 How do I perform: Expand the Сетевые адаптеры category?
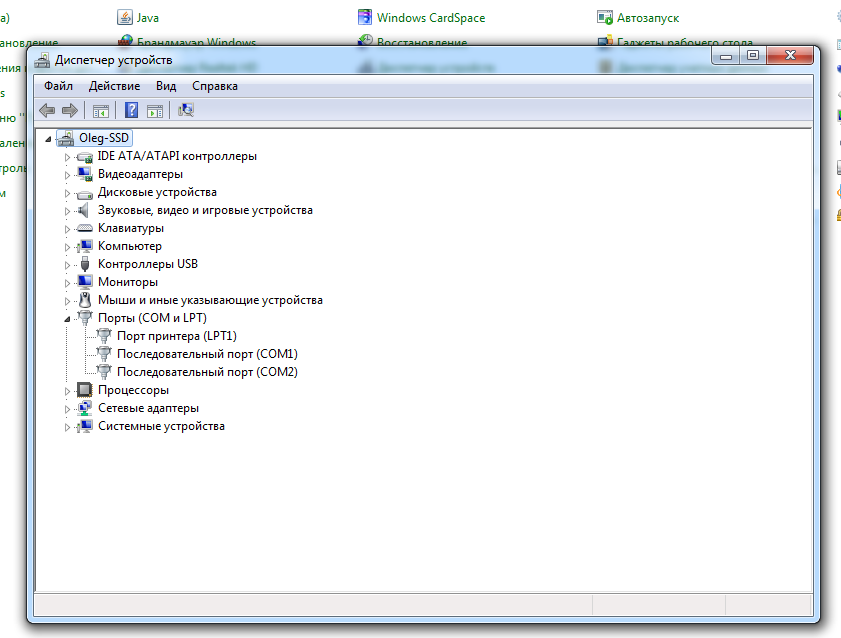click(x=68, y=409)
